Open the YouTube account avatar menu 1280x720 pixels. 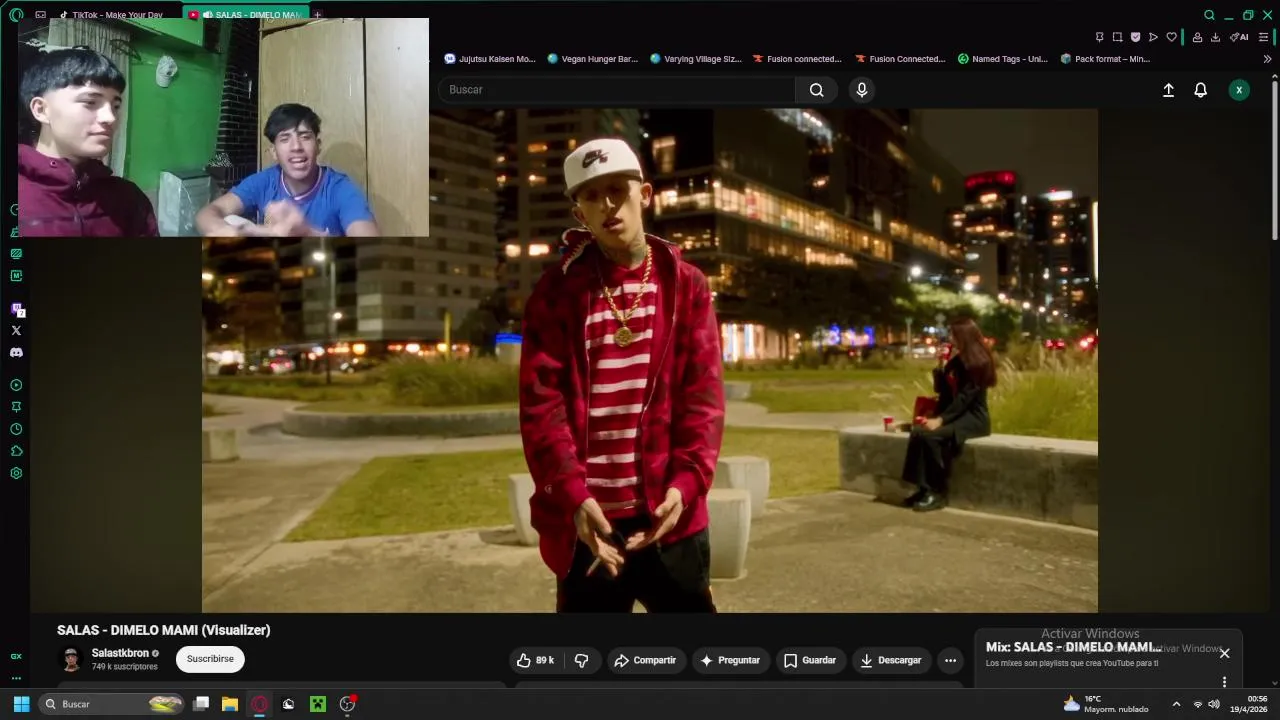[x=1239, y=90]
